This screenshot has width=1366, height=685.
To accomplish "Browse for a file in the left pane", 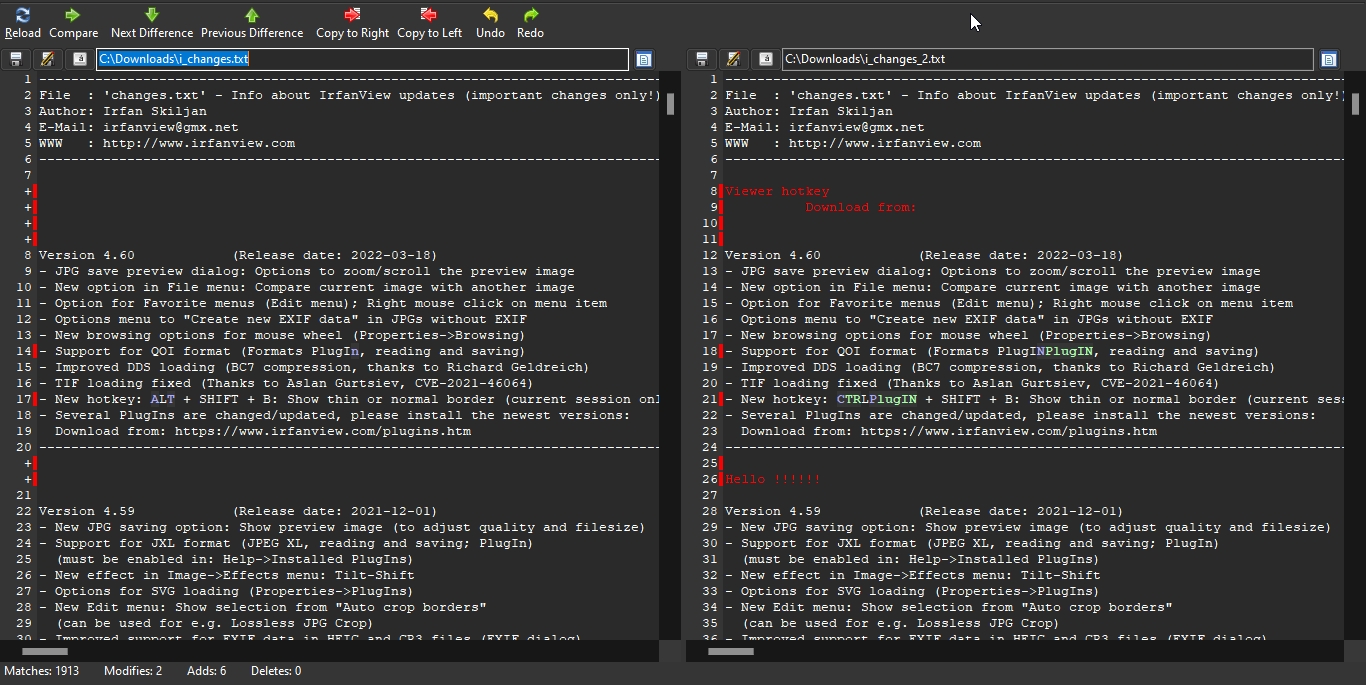I will point(644,59).
